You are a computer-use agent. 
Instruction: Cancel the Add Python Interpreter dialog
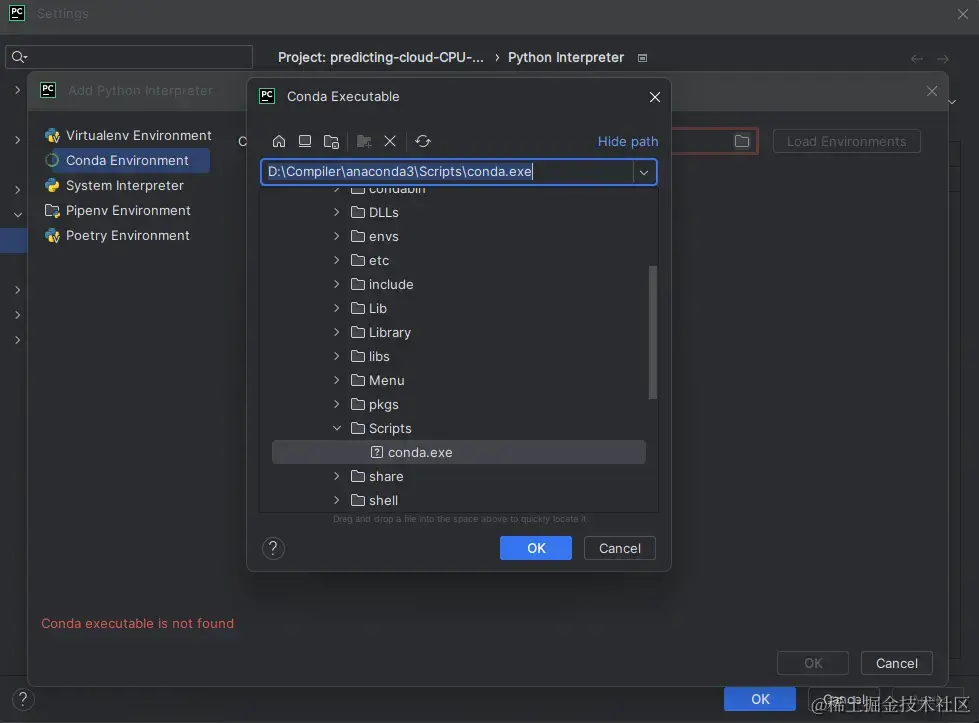pyautogui.click(x=896, y=663)
